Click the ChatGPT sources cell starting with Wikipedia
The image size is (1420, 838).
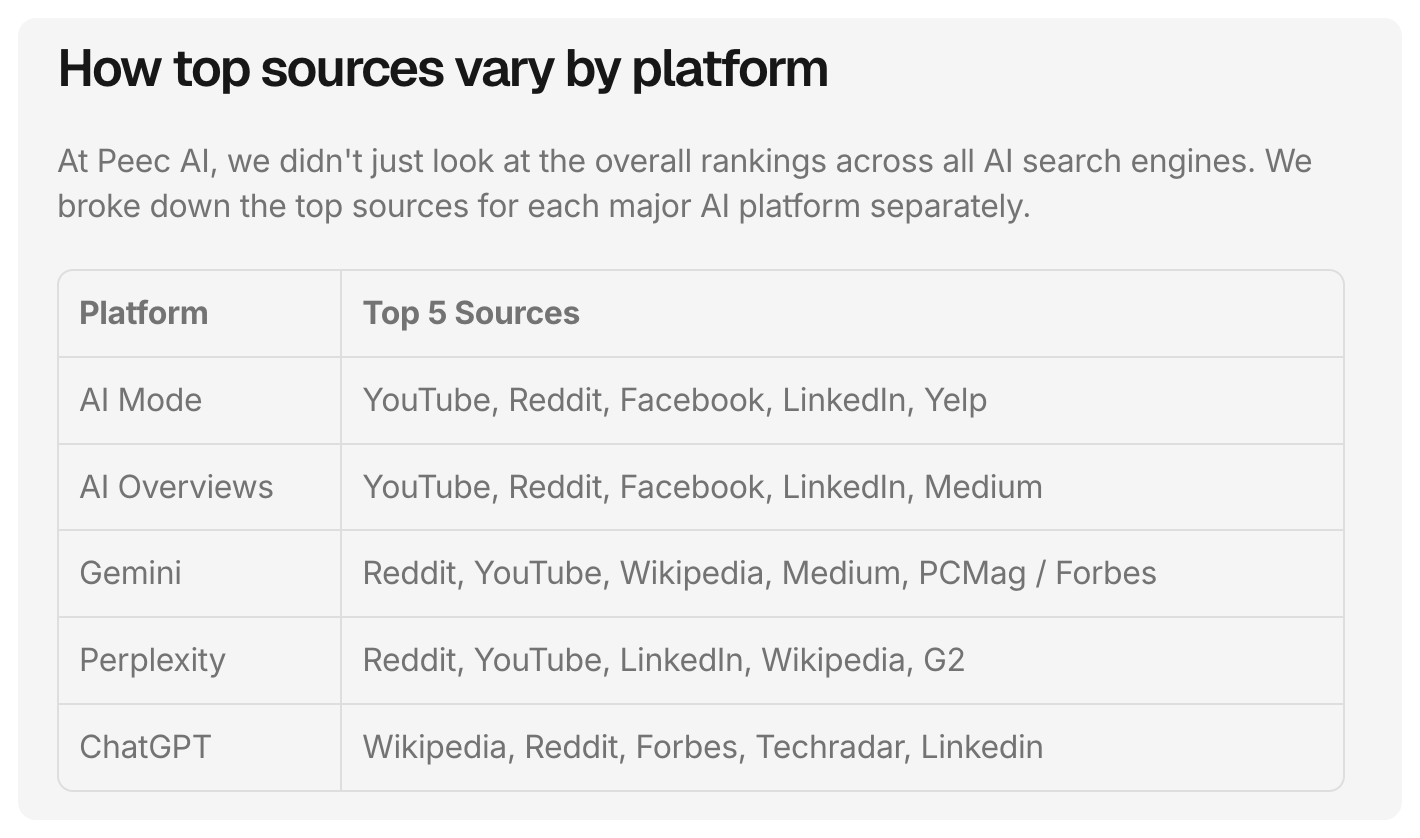702,747
